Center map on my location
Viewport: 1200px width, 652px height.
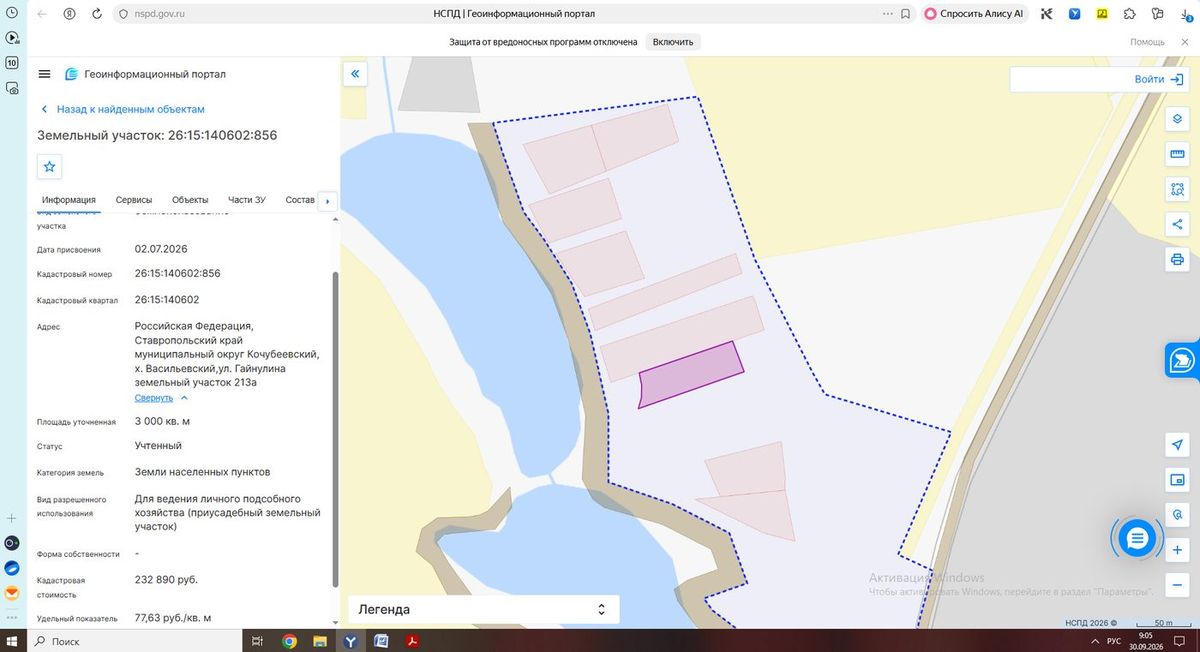click(x=1177, y=445)
